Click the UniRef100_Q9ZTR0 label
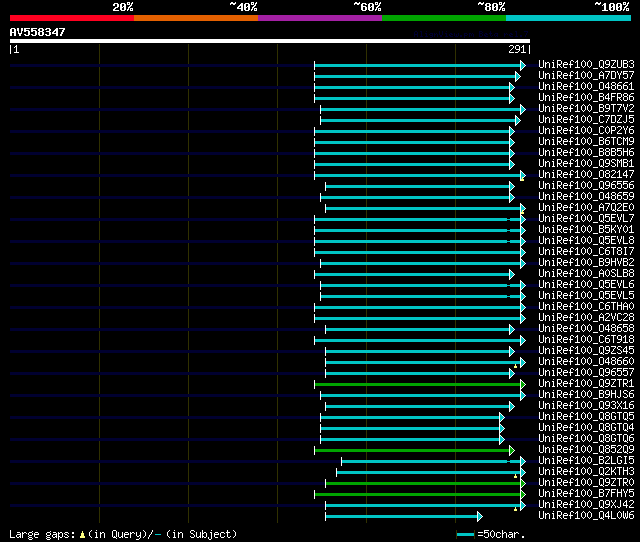The height and width of the screenshot is (542, 640). 586,483
